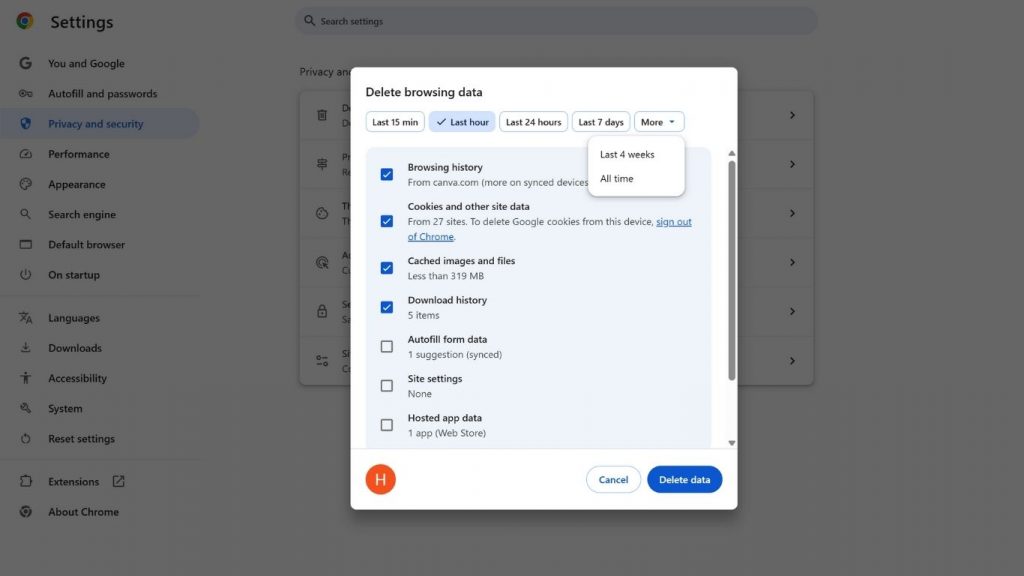Screen dimensions: 1024x576
Task: Enable the Autofill form data checkbox
Action: [387, 346]
